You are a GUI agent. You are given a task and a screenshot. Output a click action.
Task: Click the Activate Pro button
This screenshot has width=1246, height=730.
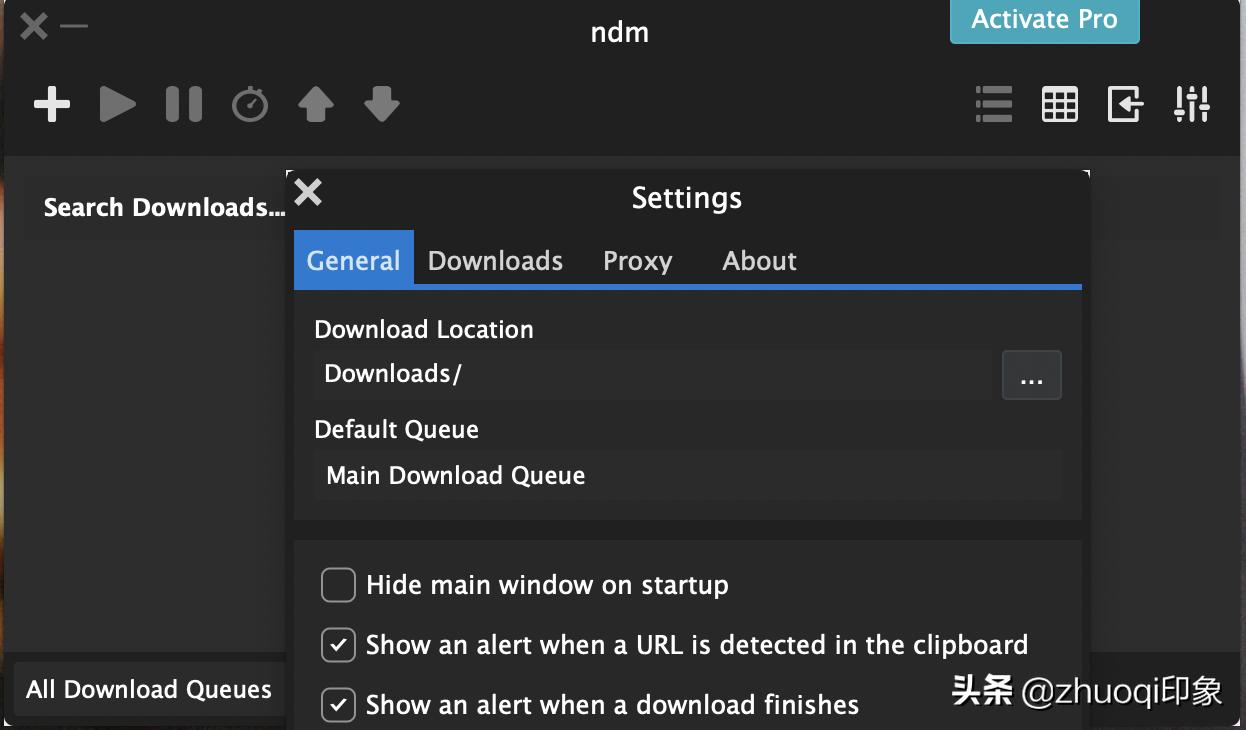click(1045, 20)
